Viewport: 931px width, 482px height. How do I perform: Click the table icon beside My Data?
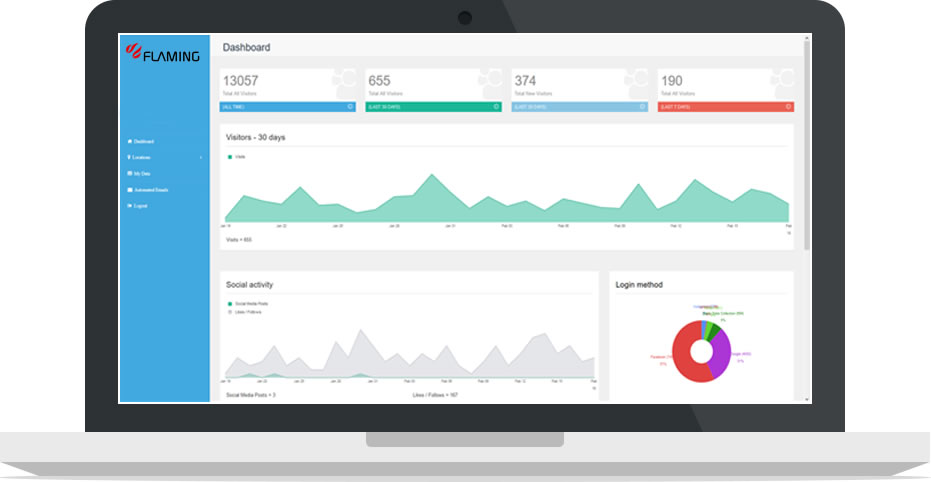129,173
